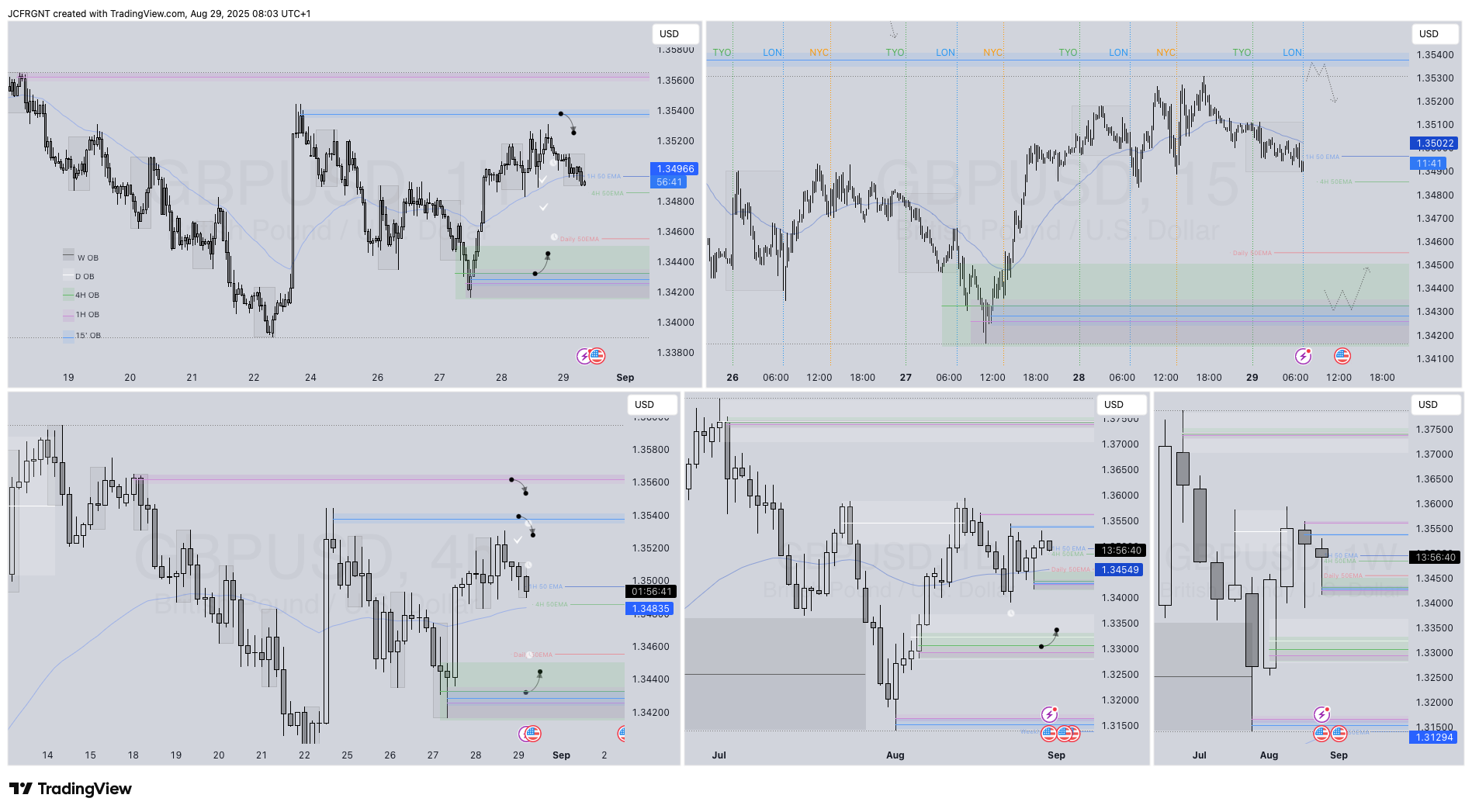
Task: Click the LON session label above date 29
Action: [1292, 53]
